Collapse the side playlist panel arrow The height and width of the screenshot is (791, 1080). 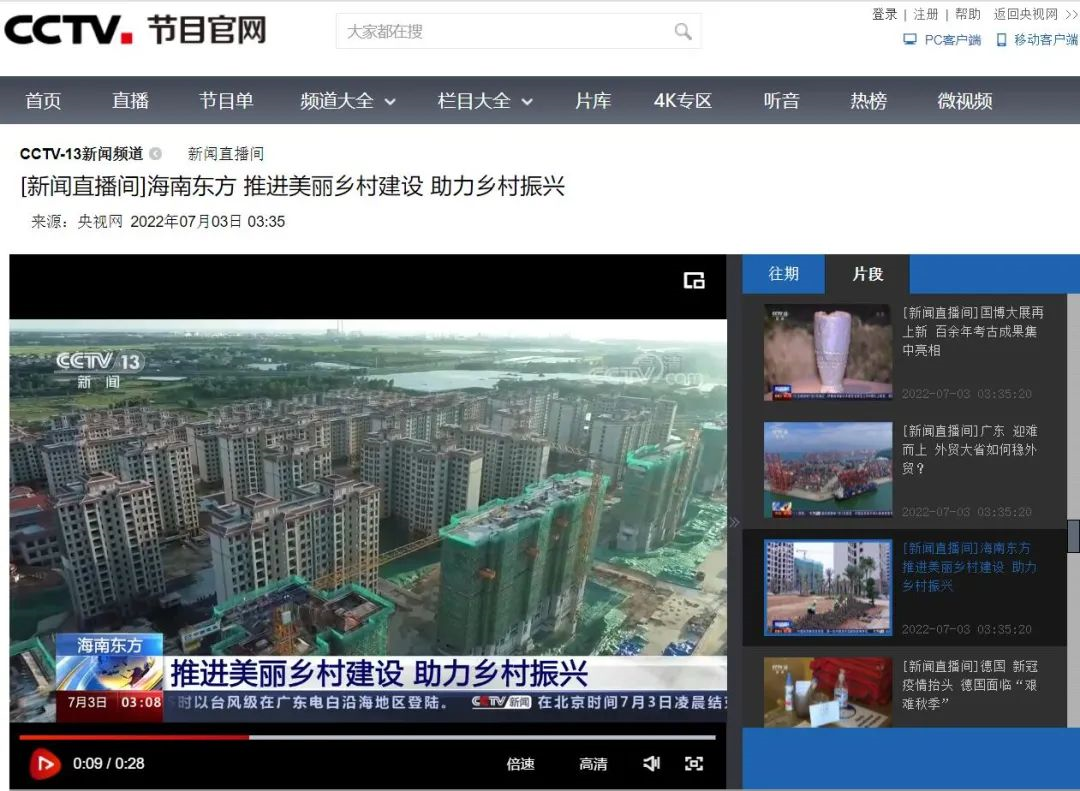tap(734, 522)
